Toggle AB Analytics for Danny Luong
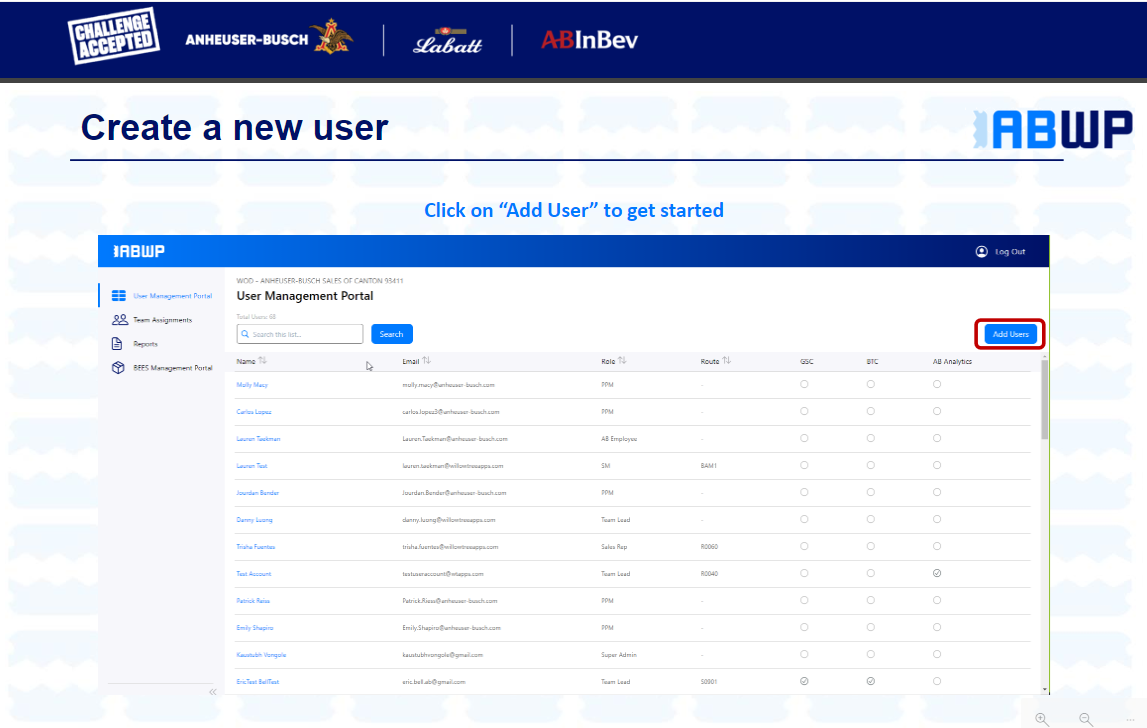1147x728 pixels. pos(937,519)
